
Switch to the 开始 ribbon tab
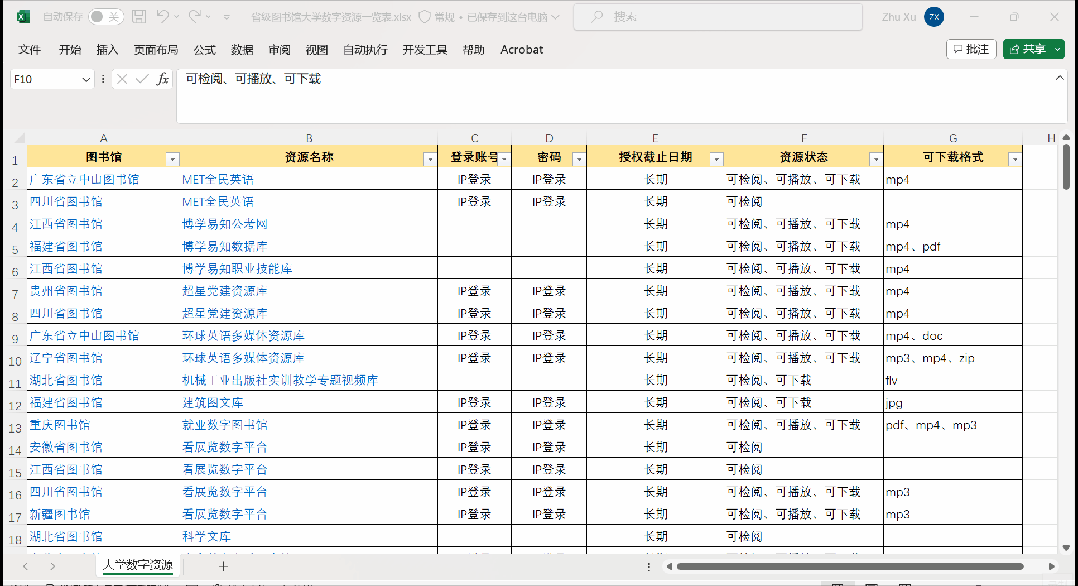(70, 50)
